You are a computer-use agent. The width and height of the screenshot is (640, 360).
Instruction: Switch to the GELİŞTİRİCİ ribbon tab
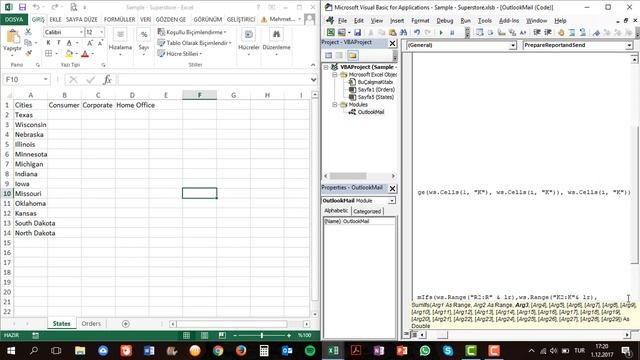point(241,19)
